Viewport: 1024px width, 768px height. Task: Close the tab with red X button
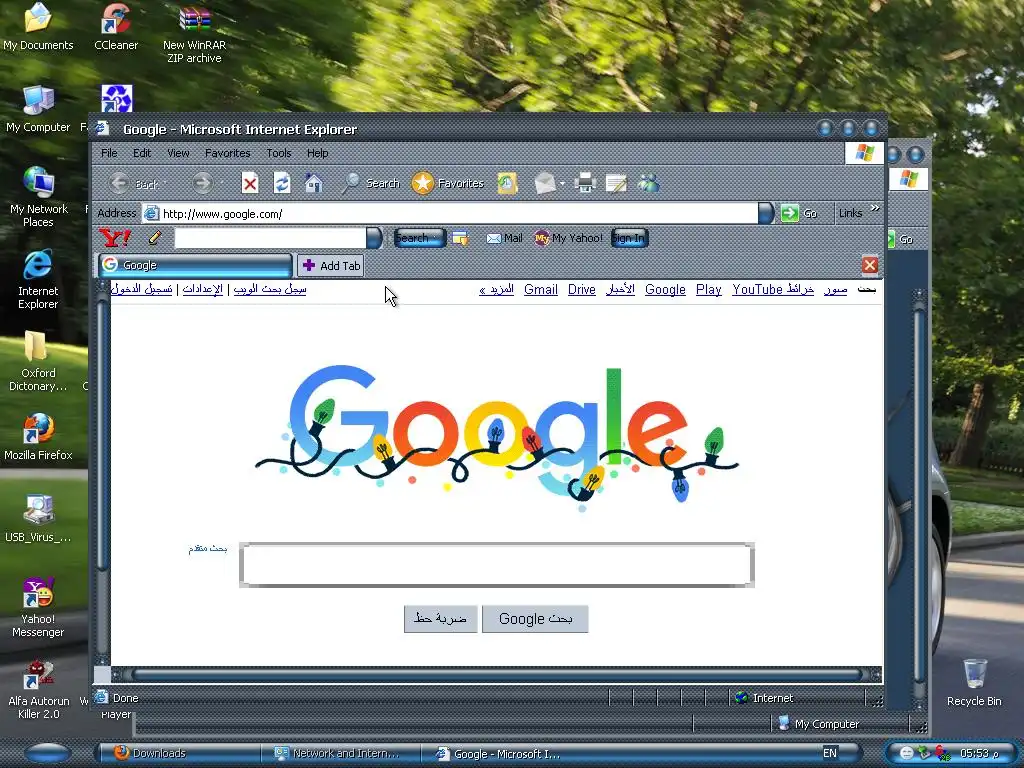(869, 264)
